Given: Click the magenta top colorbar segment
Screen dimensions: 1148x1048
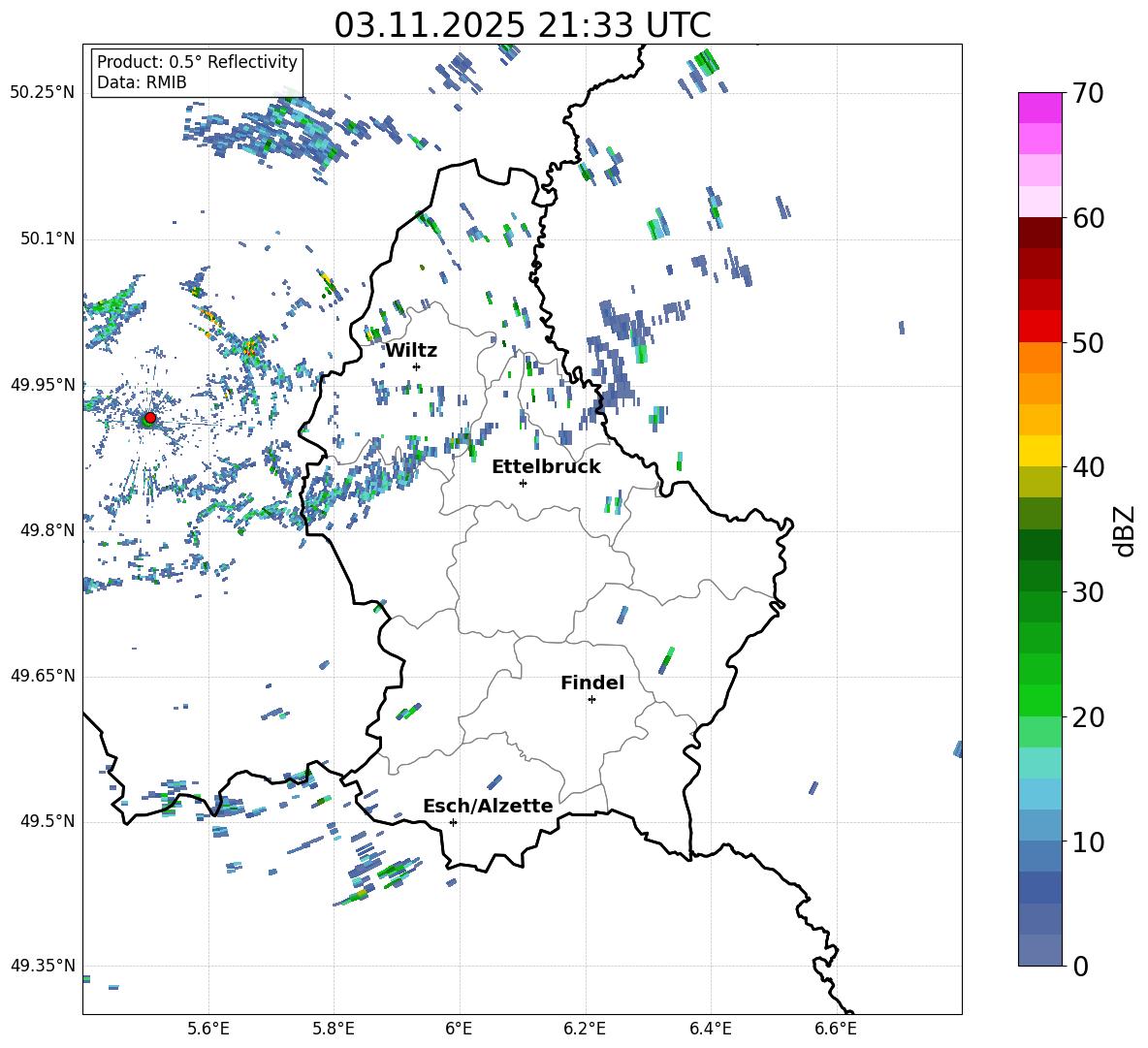Looking at the screenshot, I should tap(1040, 108).
